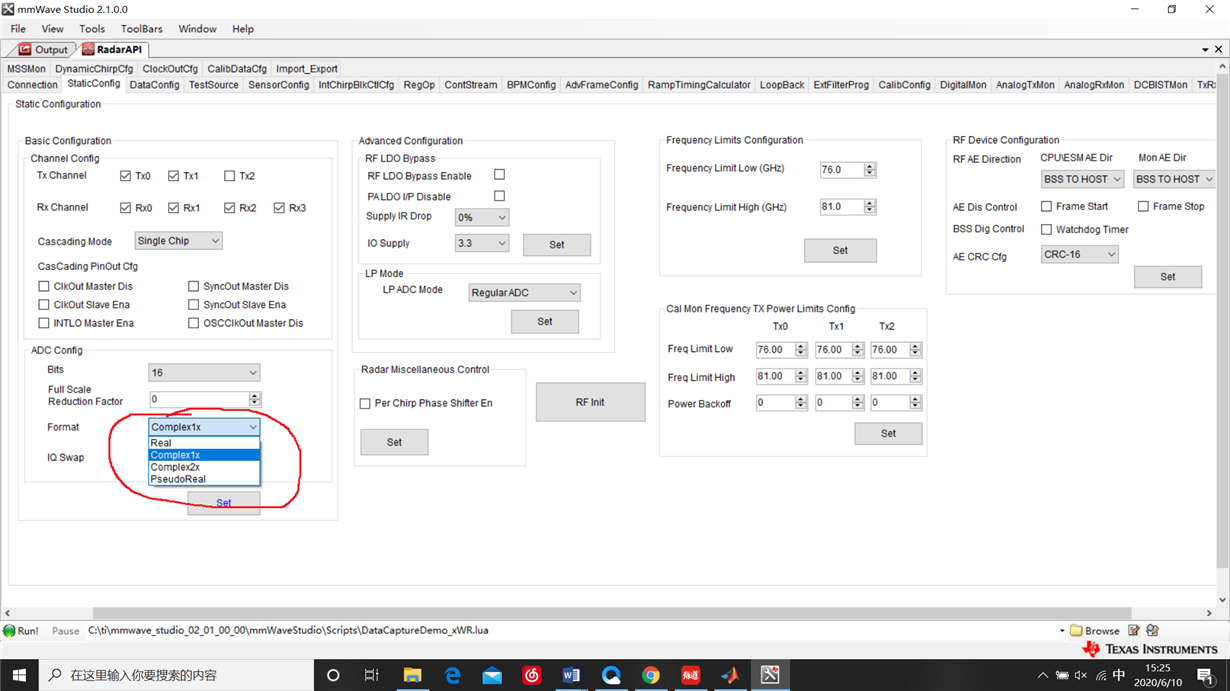This screenshot has width=1230, height=691.
Task: Open the Youdao dictionary taskbar icon
Action: [x=690, y=675]
